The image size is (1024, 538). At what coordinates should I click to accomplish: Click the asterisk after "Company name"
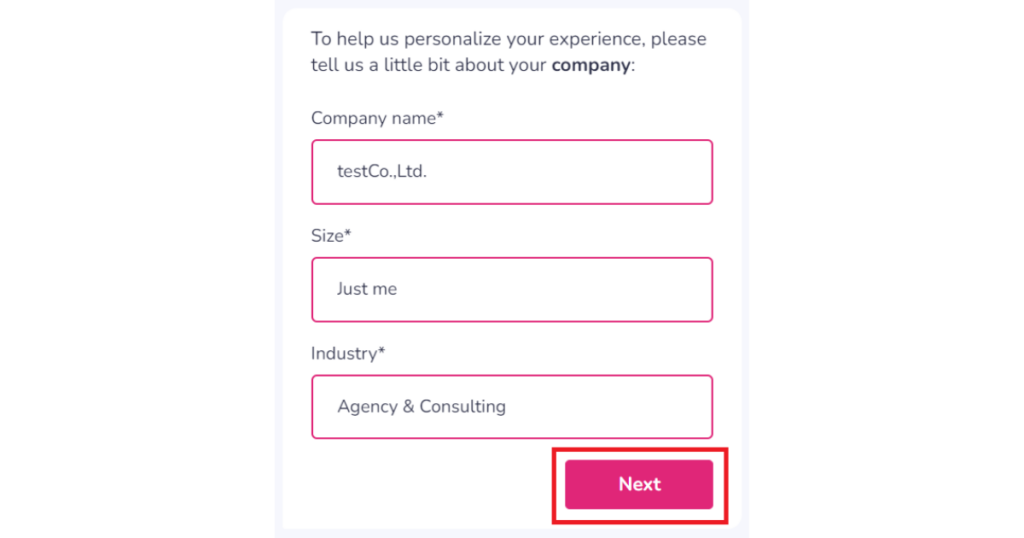(440, 117)
